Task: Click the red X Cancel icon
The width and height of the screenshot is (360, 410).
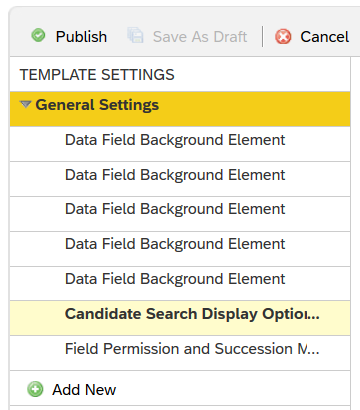Action: coord(283,36)
